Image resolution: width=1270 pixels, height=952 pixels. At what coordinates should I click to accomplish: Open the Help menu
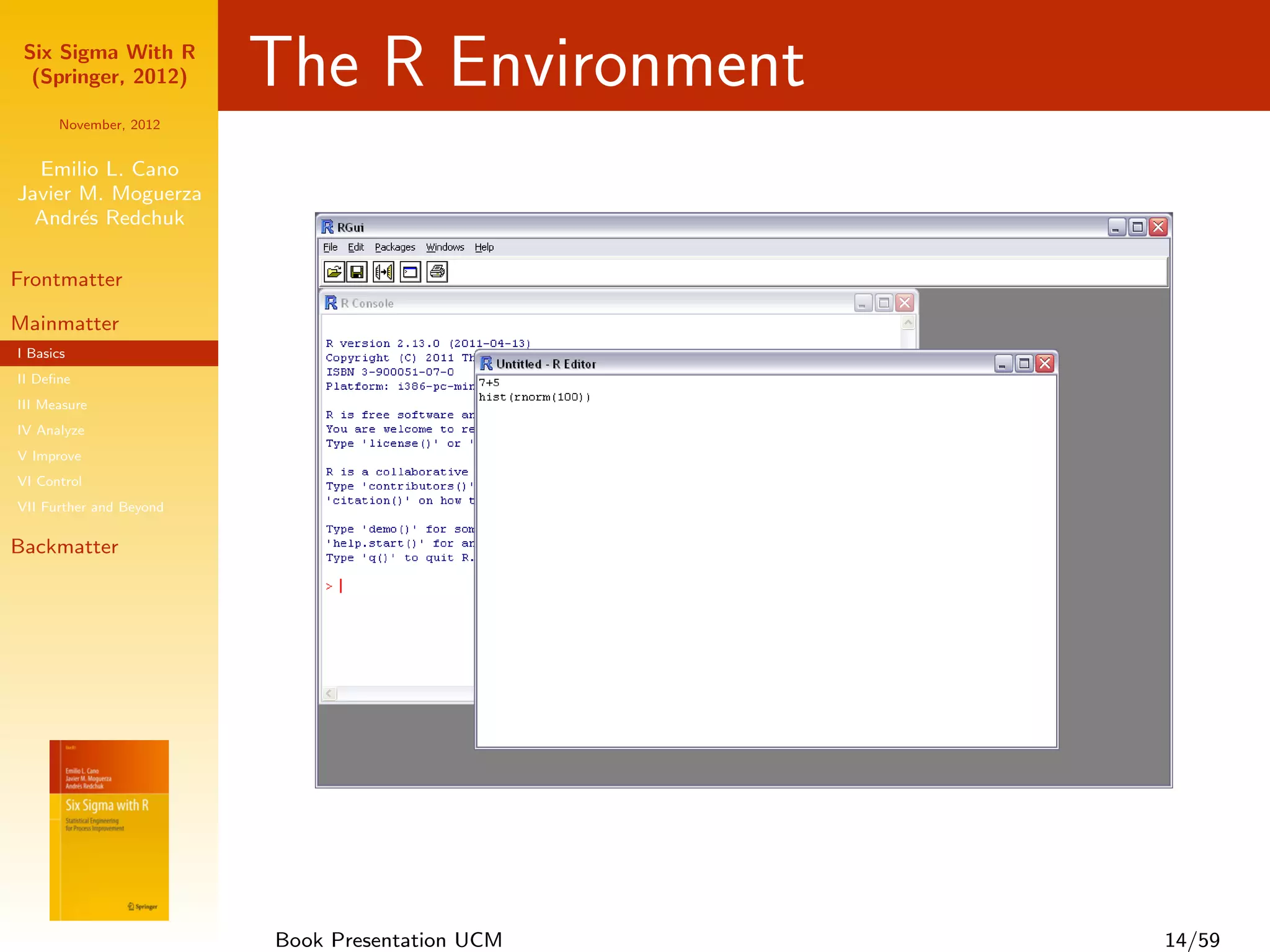tap(484, 247)
